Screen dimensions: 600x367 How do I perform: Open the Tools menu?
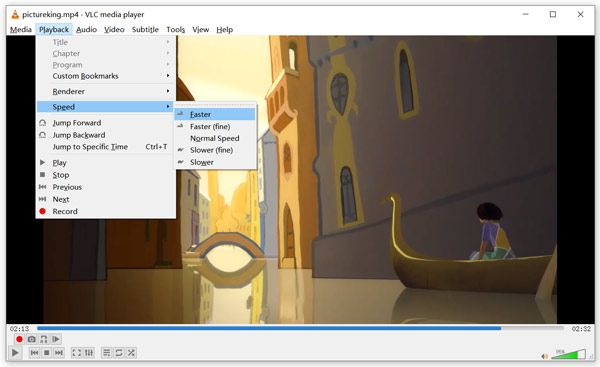[x=176, y=29]
